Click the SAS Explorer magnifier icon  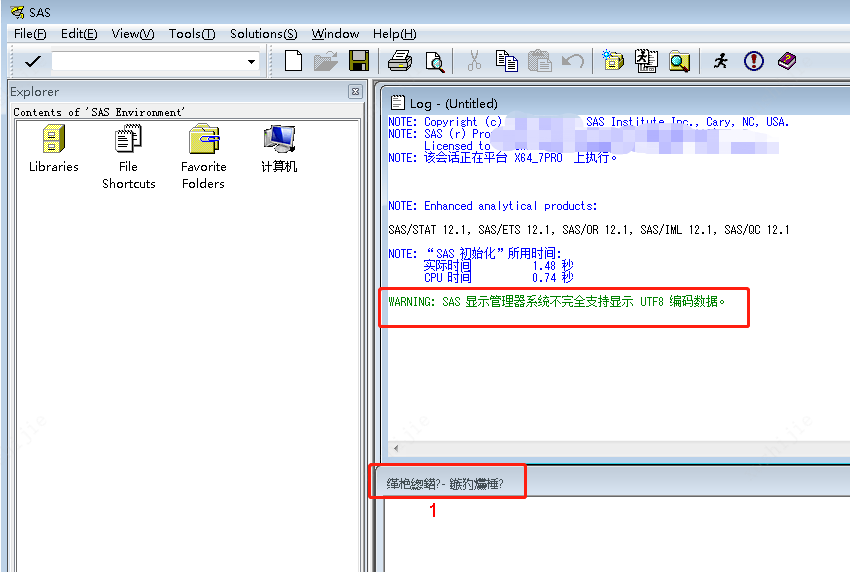679,61
